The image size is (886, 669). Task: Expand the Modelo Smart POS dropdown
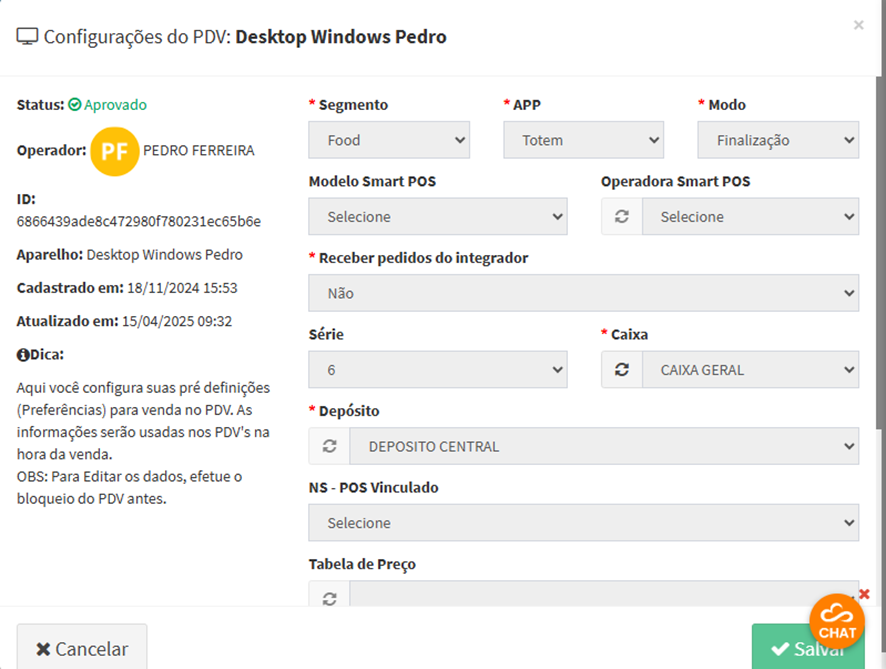(437, 217)
